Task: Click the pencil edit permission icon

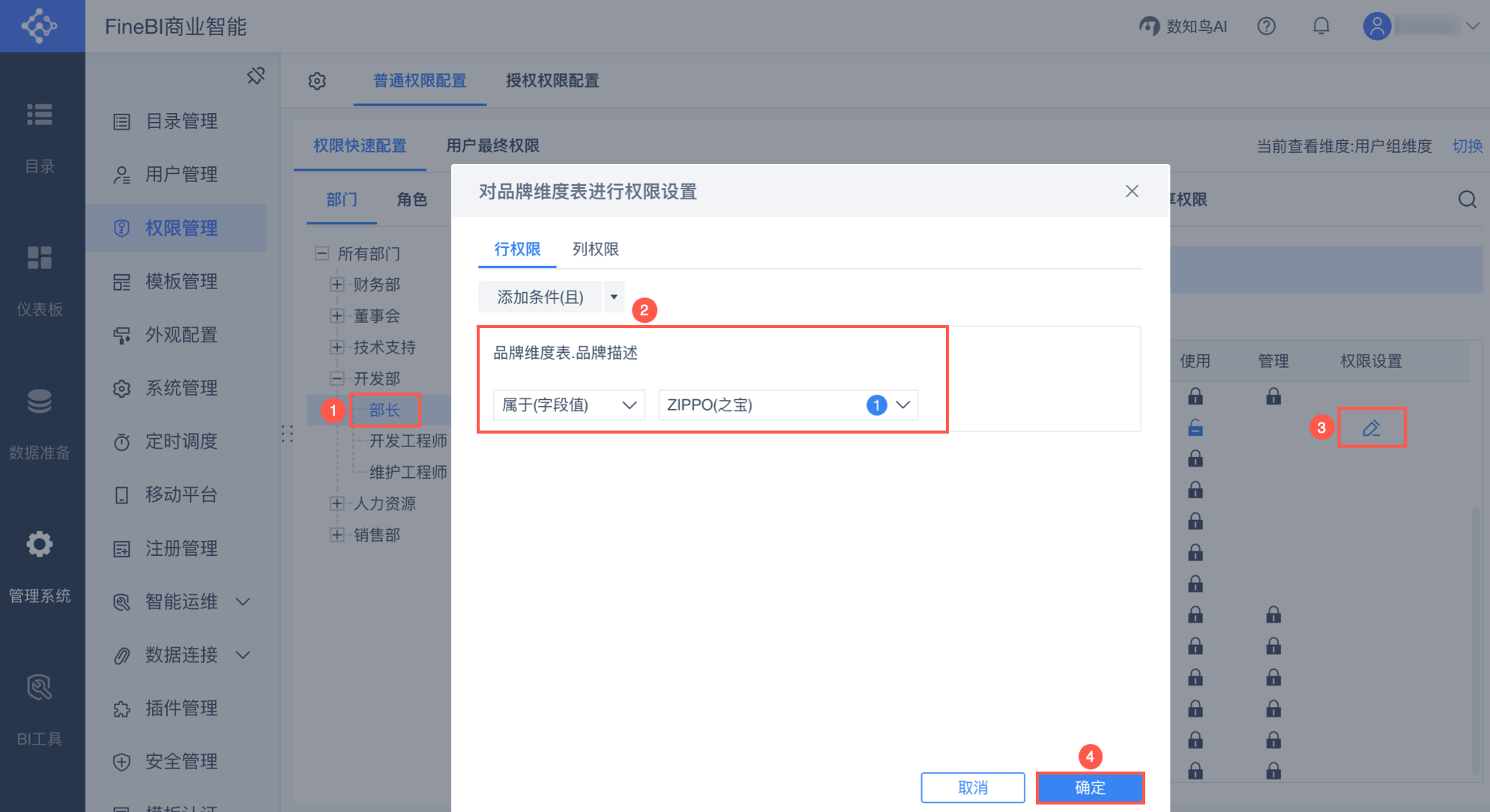Action: click(1371, 428)
